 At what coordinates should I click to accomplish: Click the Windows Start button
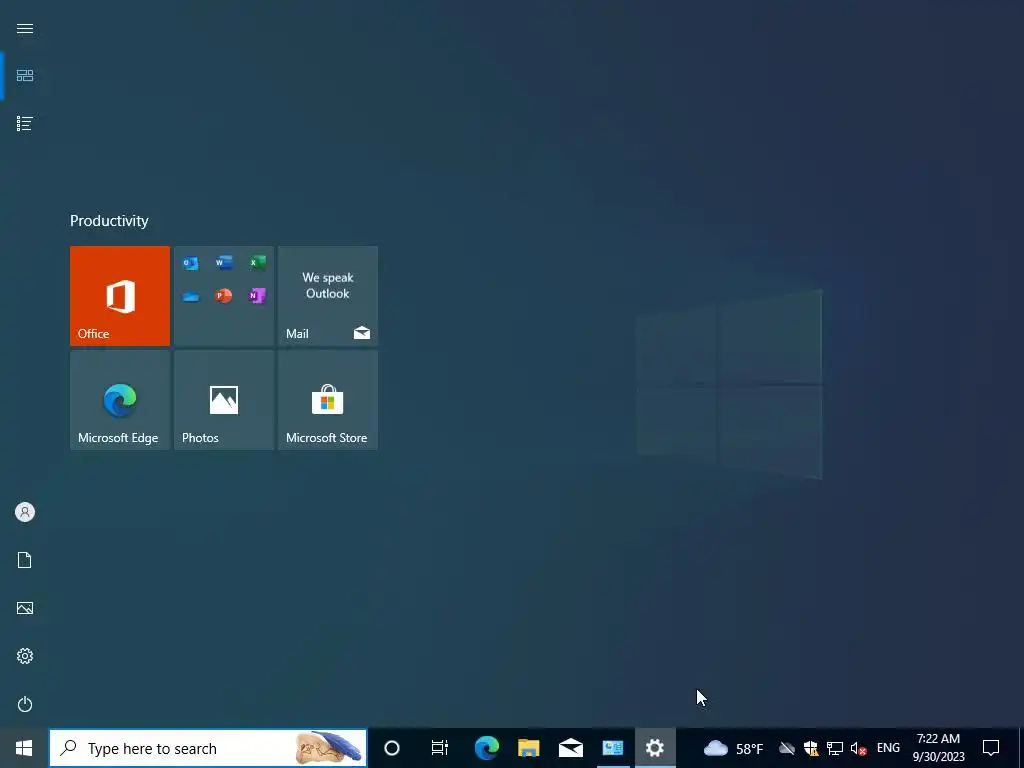[x=24, y=748]
